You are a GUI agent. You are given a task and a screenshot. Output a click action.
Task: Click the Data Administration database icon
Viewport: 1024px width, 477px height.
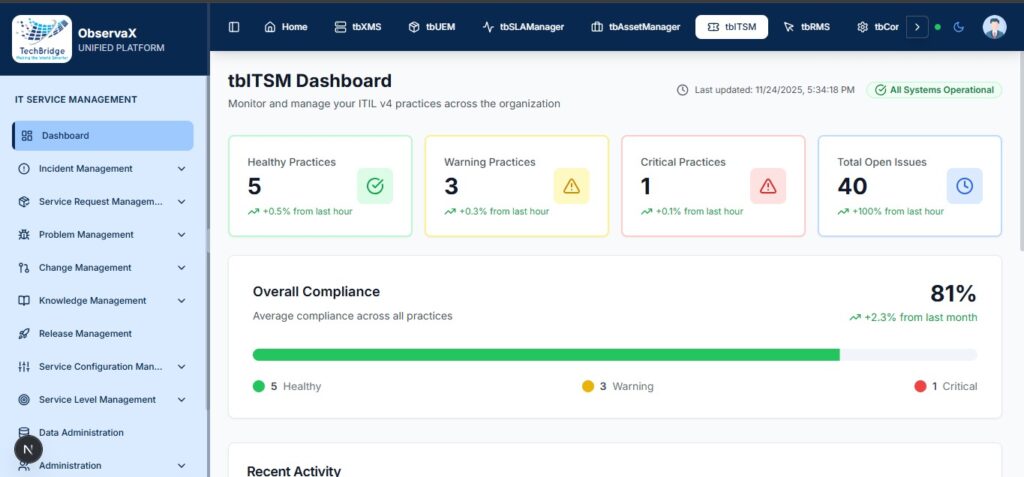(x=24, y=433)
